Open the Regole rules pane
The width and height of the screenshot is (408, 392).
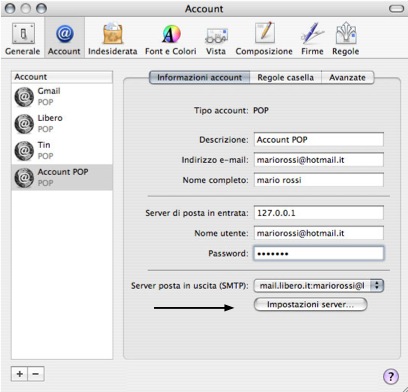click(x=346, y=39)
